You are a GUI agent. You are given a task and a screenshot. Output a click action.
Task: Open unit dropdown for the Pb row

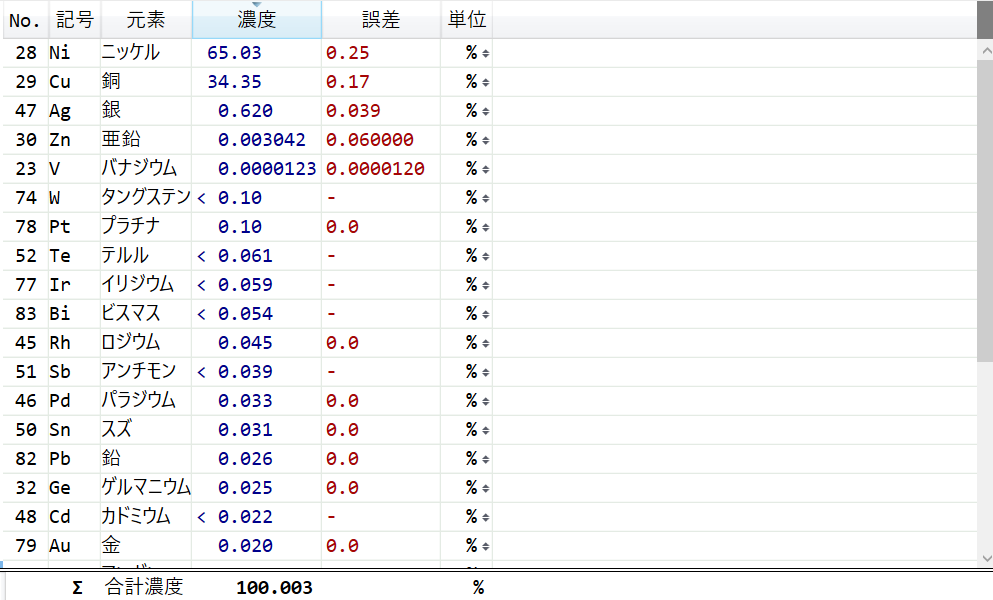coord(485,459)
